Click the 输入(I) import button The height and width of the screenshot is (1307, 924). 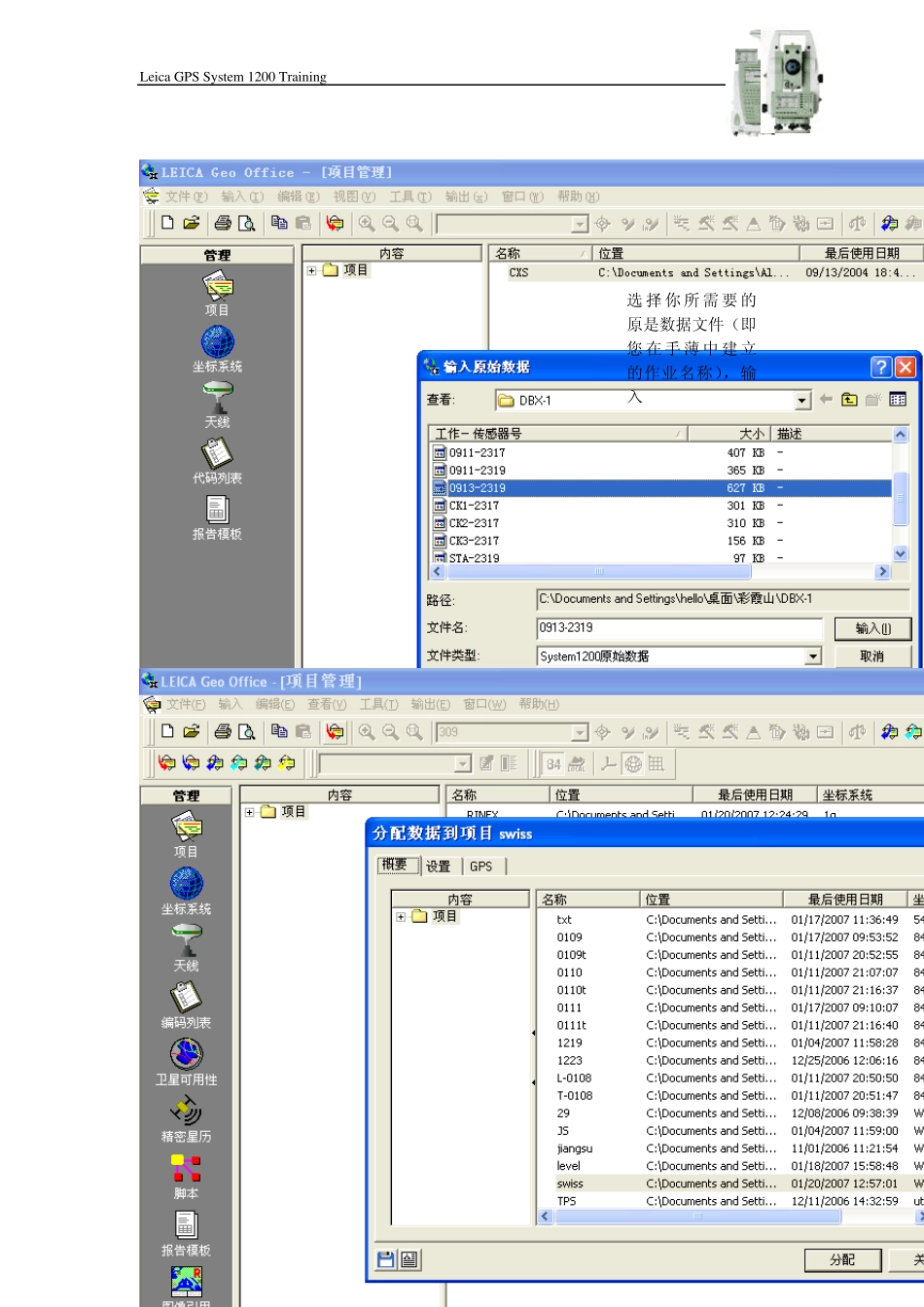(871, 629)
